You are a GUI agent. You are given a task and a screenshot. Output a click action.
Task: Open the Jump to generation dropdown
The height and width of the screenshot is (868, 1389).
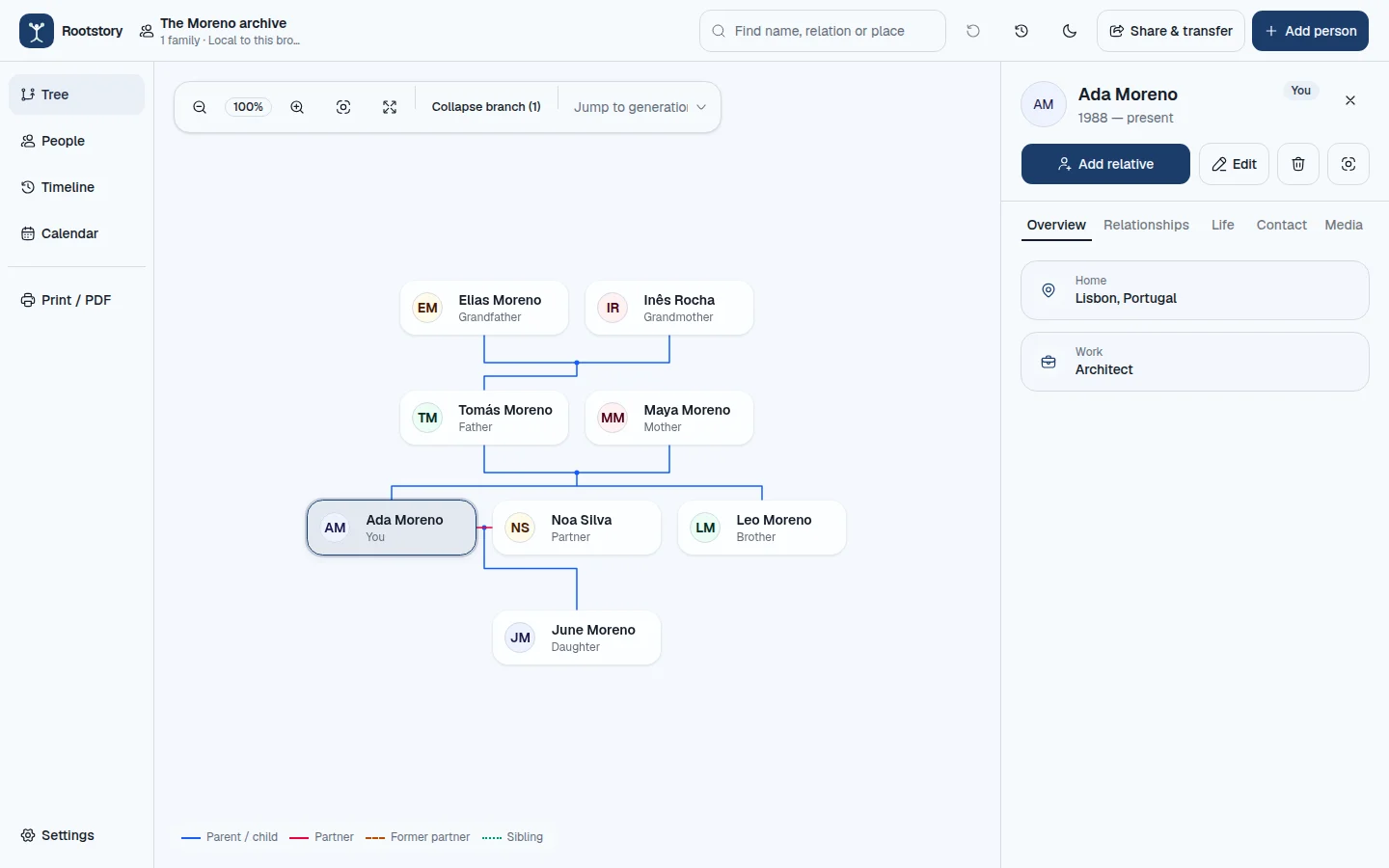click(x=640, y=107)
